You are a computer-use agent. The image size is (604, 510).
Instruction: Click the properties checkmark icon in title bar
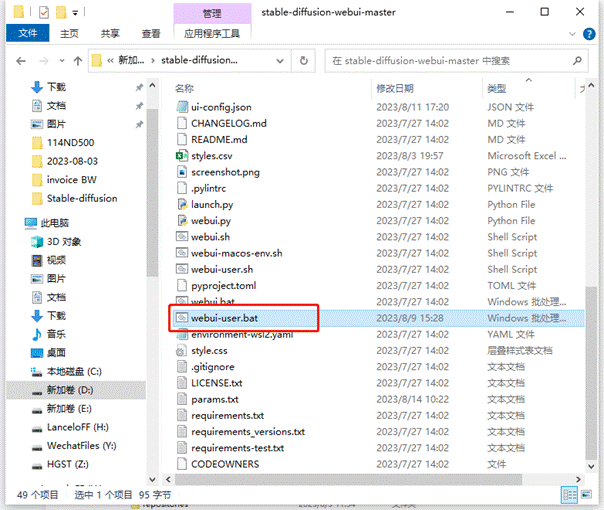click(x=40, y=13)
